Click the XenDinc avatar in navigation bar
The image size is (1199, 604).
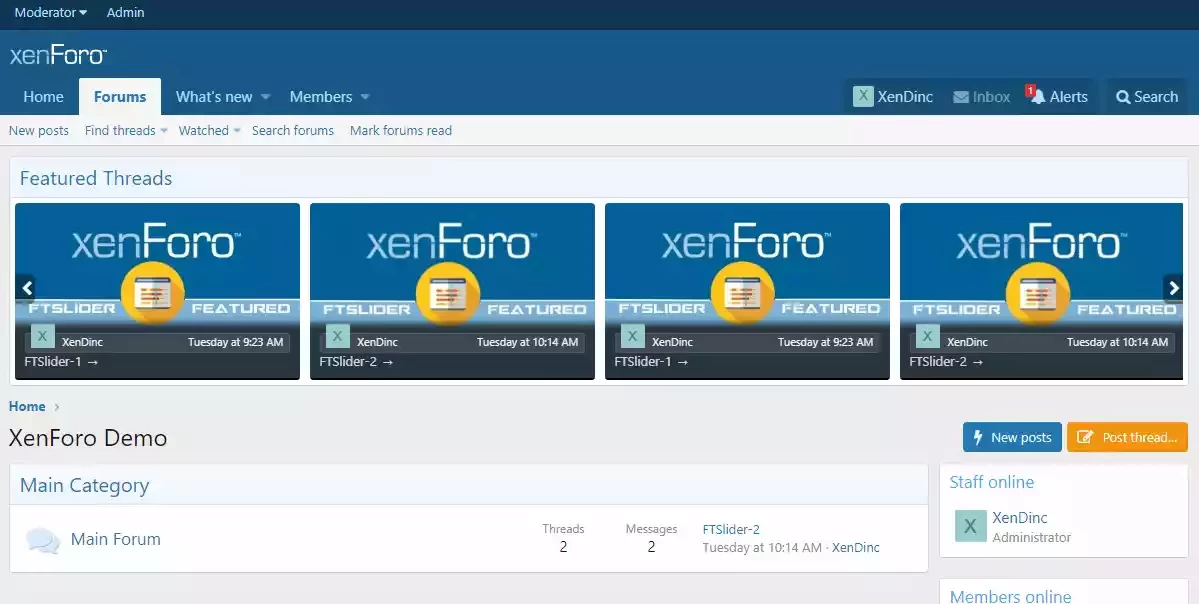click(863, 96)
